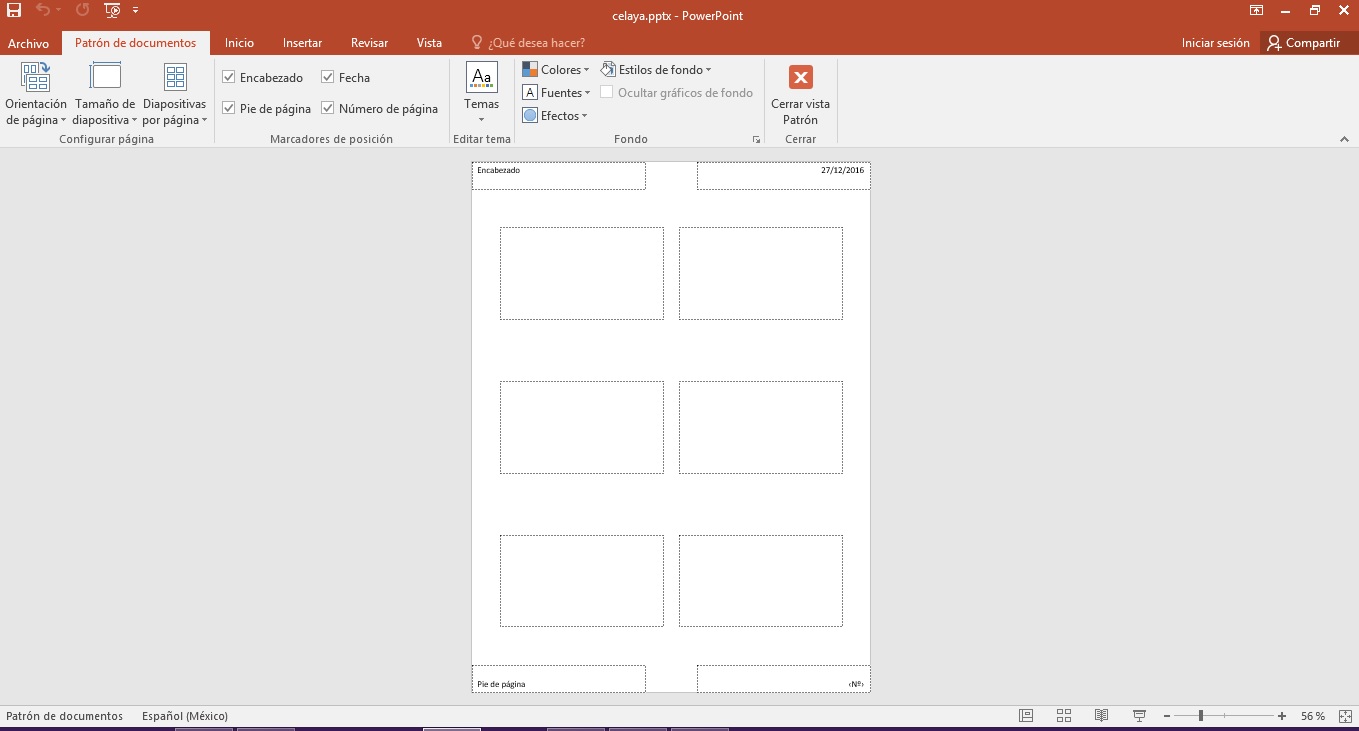Click the zoom slider handle
This screenshot has width=1359, height=731.
(1200, 716)
